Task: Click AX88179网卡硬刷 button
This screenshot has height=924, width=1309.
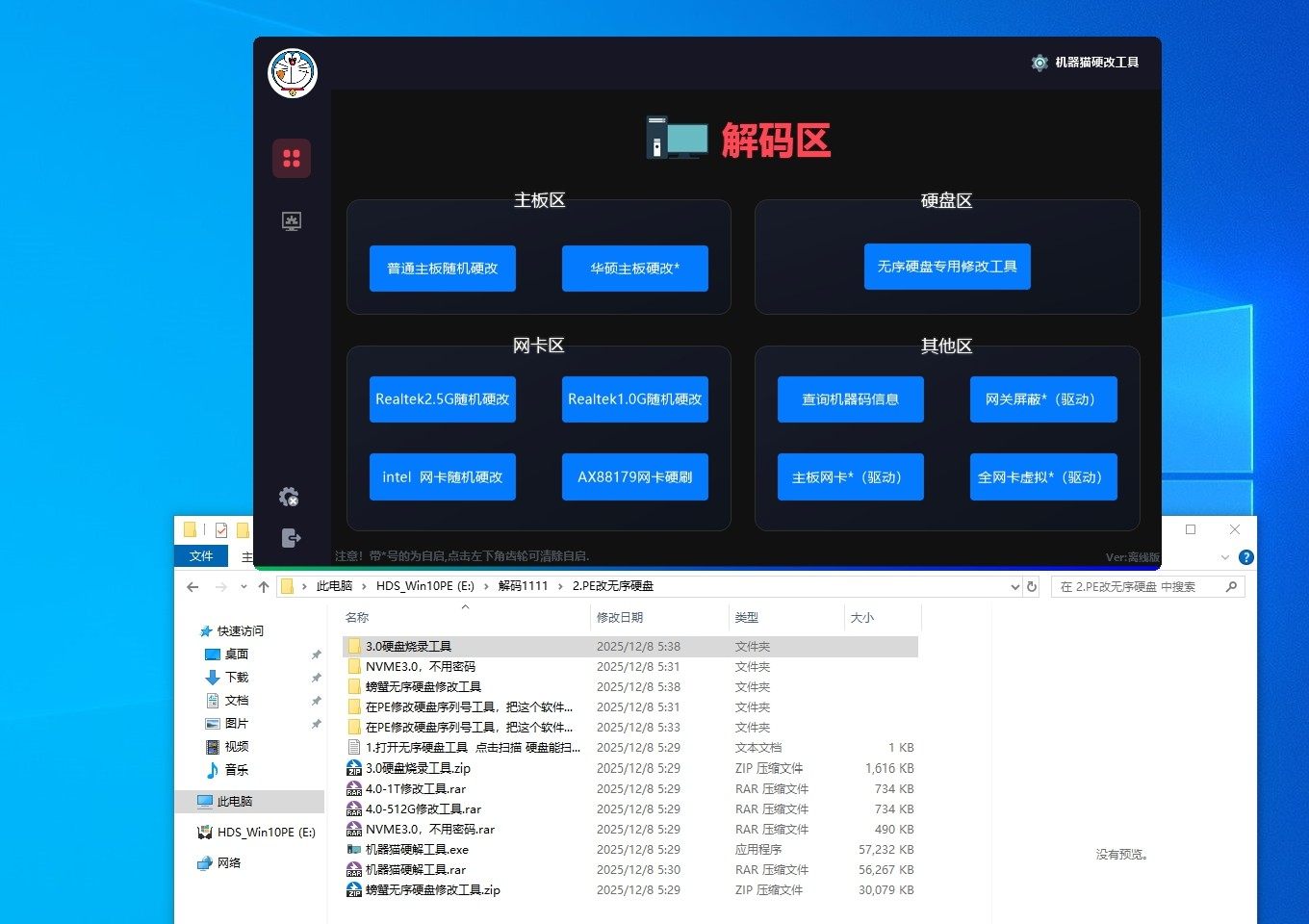Action: click(635, 477)
